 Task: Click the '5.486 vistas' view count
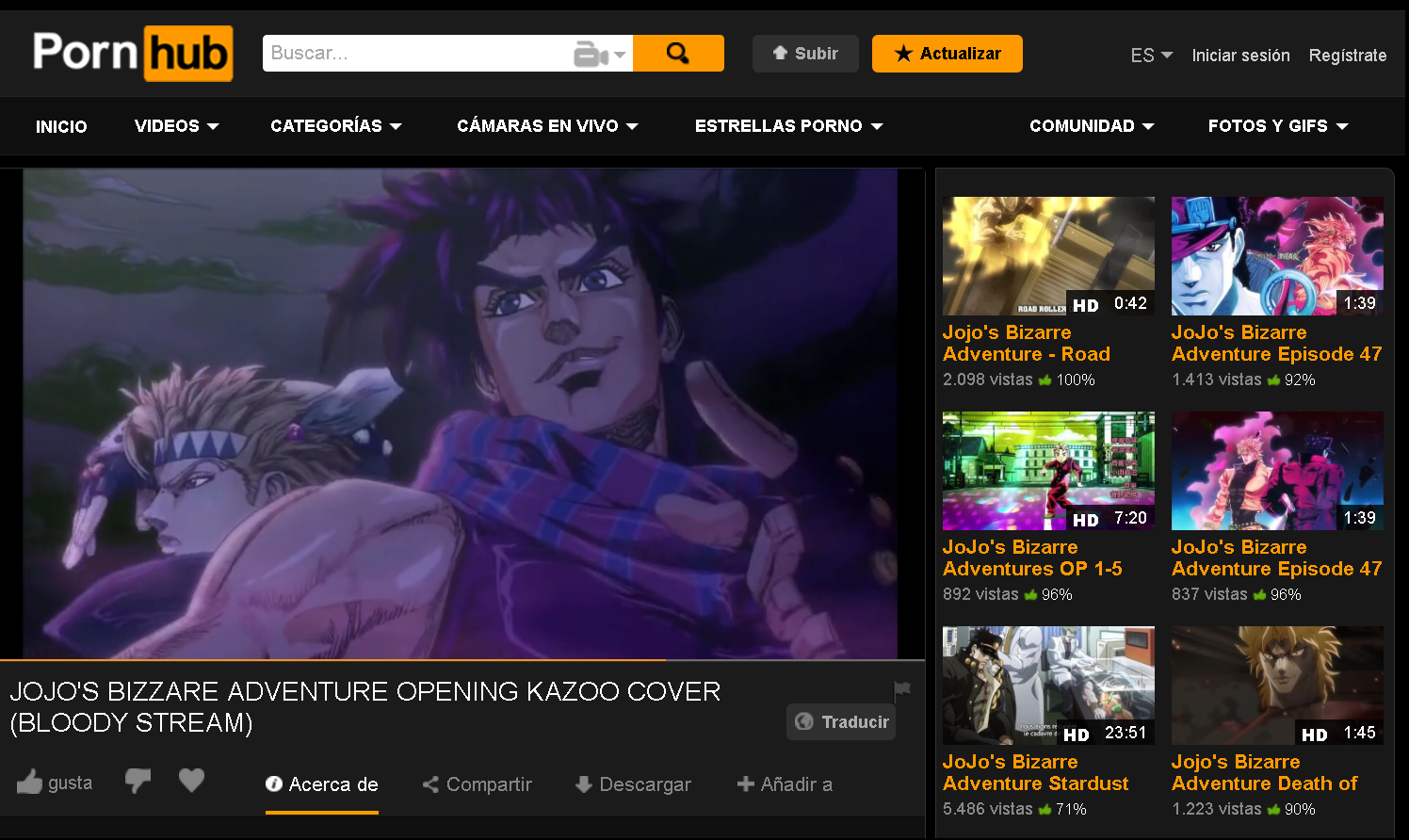[987, 809]
